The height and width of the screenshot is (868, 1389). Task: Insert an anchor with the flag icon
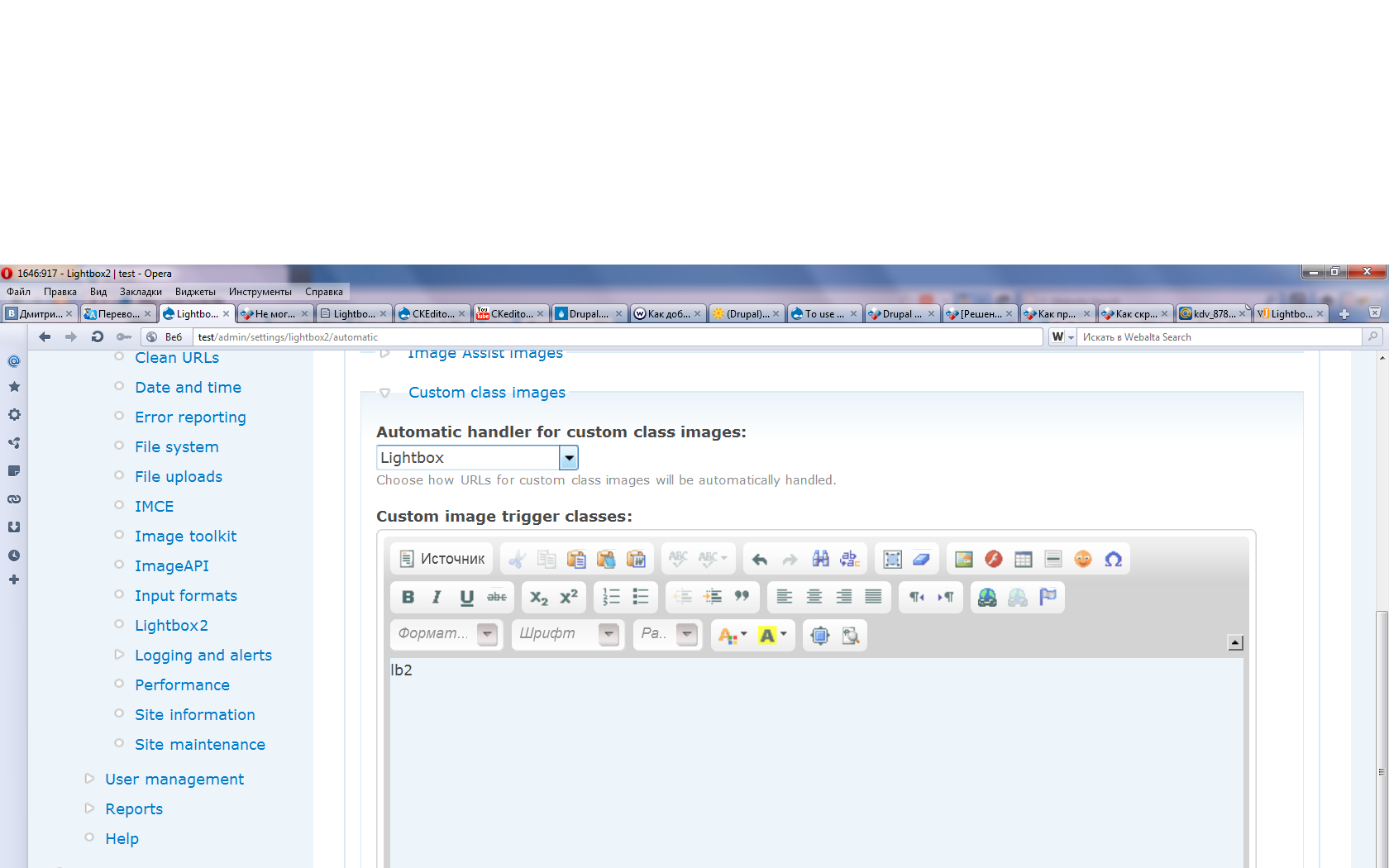click(1048, 597)
